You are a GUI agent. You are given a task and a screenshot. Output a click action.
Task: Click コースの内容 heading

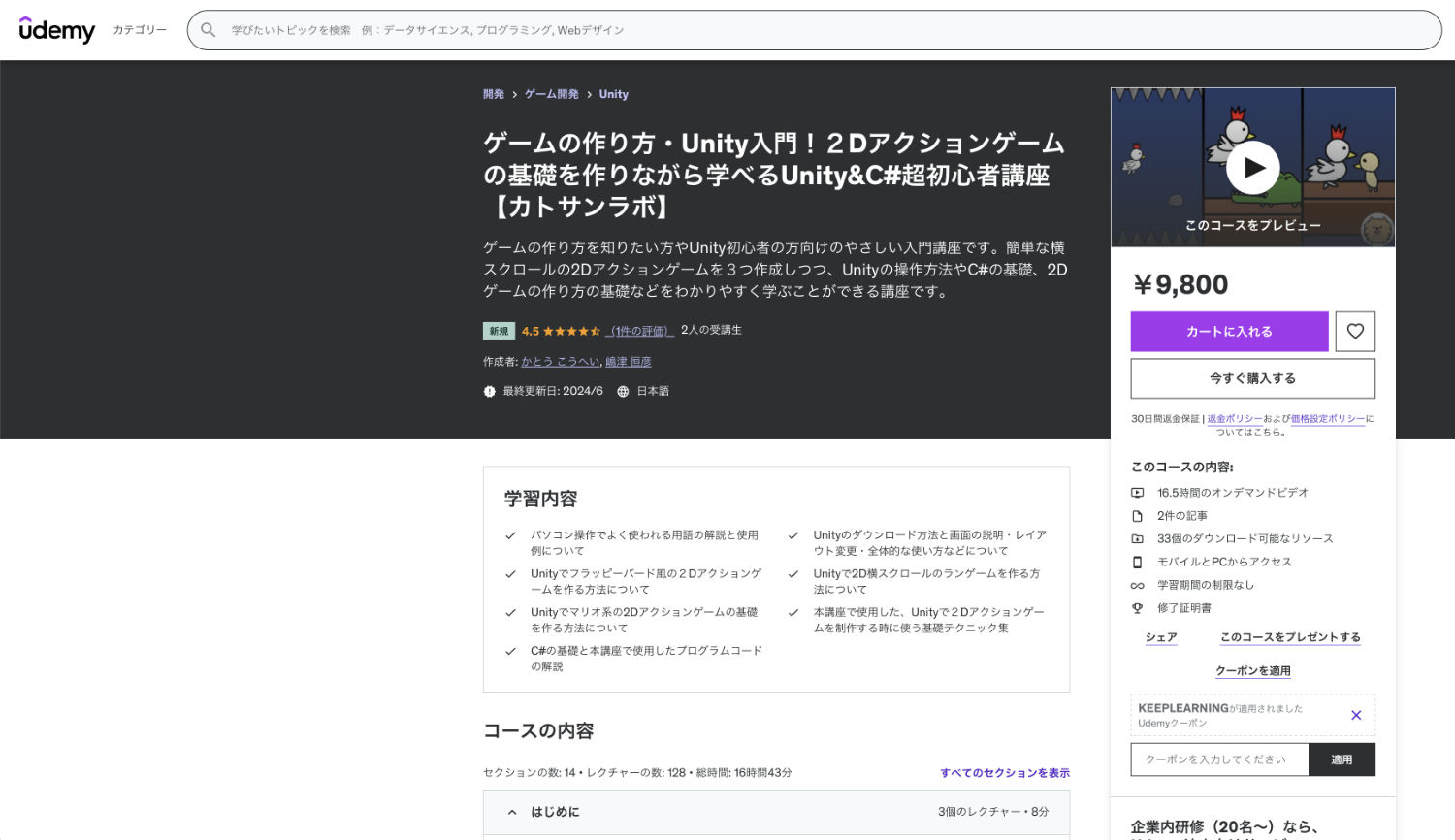point(538,730)
